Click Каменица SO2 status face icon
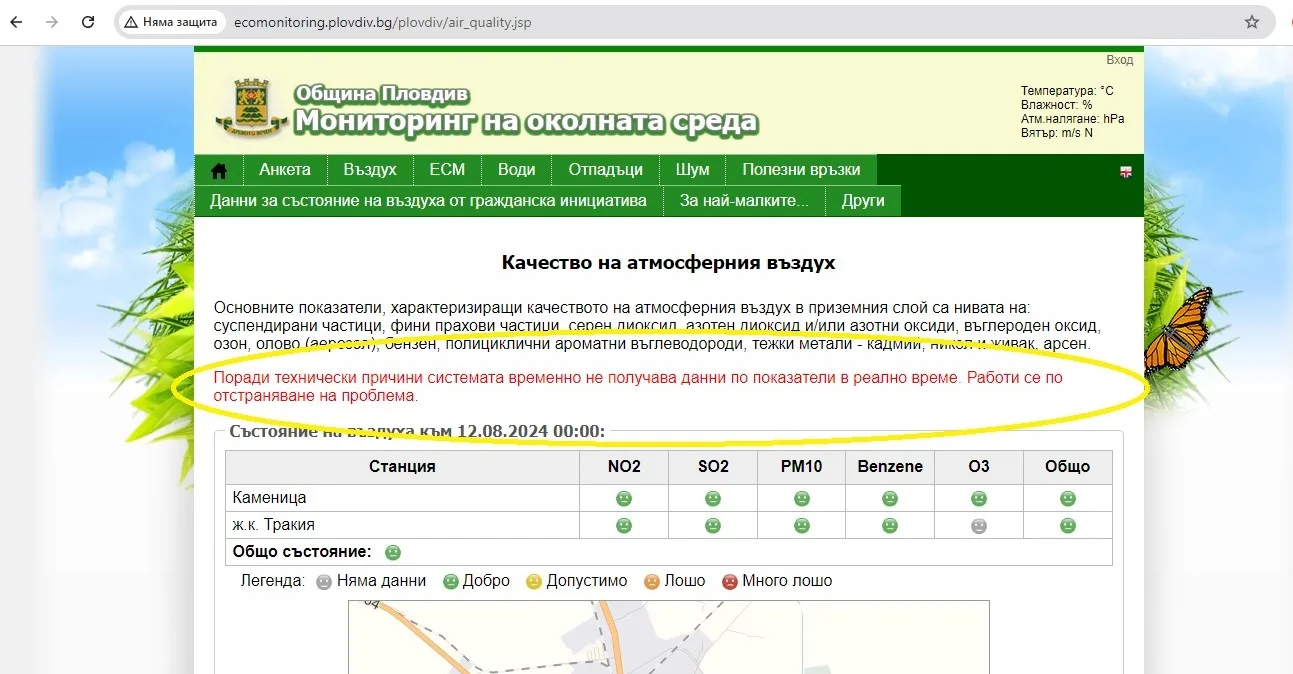1293x674 pixels. click(713, 498)
